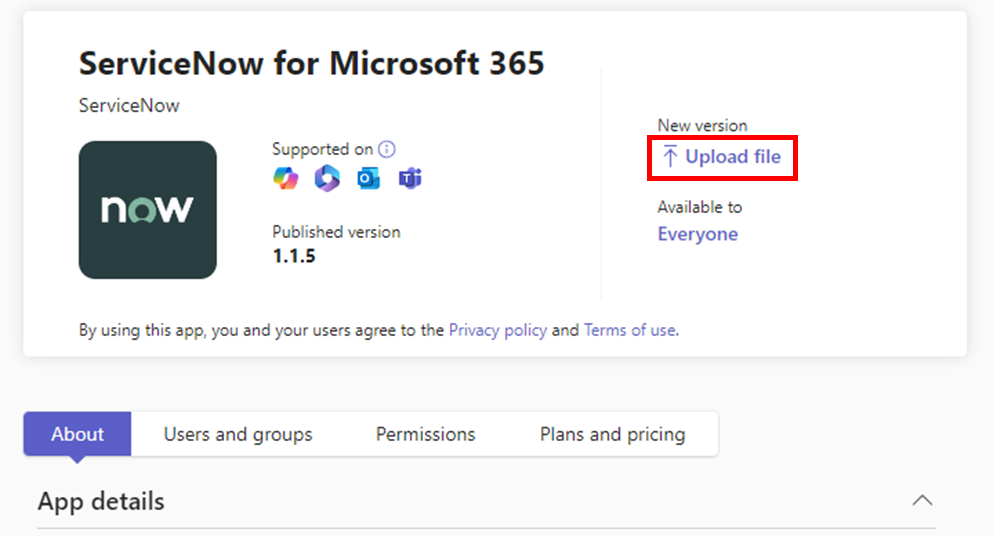Open the Terms of use link
The image size is (993, 536).
[x=629, y=330]
